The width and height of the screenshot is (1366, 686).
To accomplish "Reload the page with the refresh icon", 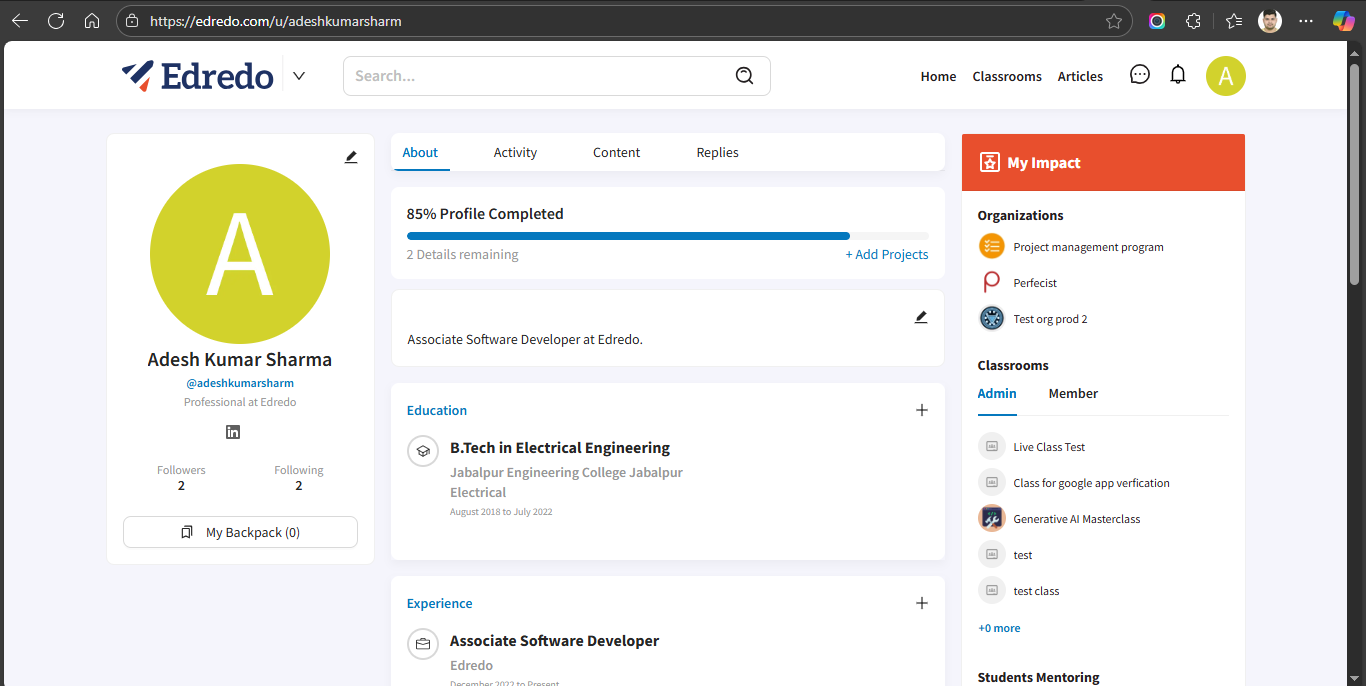I will coord(56,21).
